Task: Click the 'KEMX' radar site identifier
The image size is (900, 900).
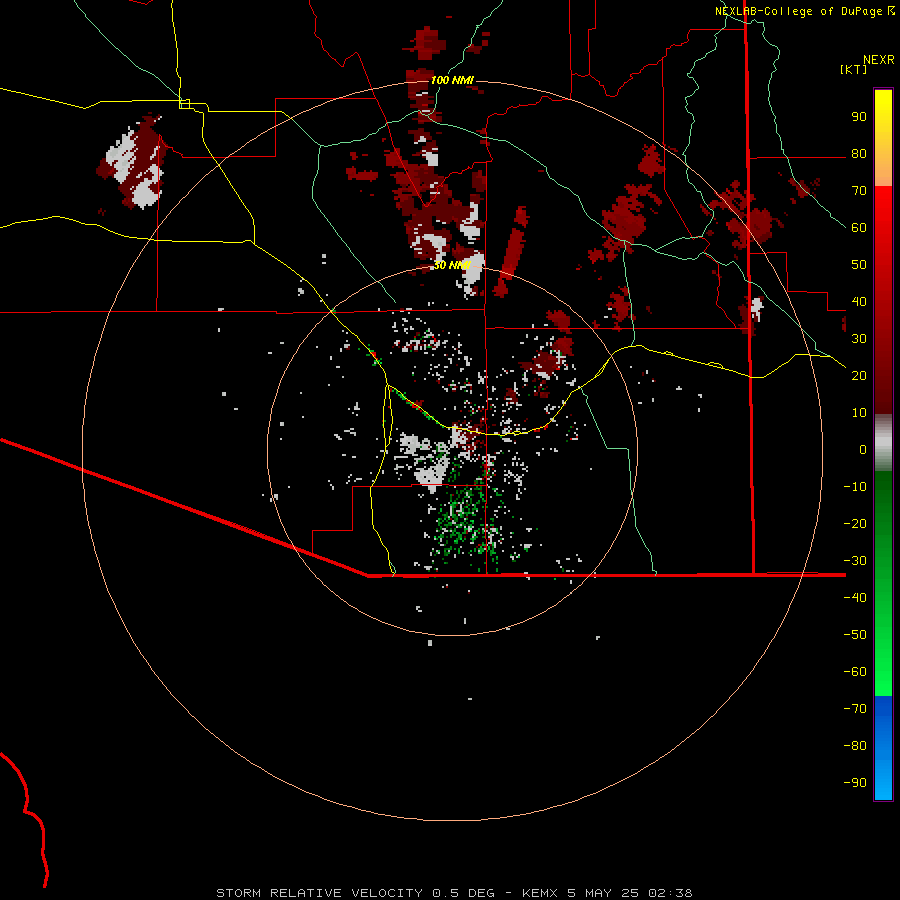Action: coord(540,893)
